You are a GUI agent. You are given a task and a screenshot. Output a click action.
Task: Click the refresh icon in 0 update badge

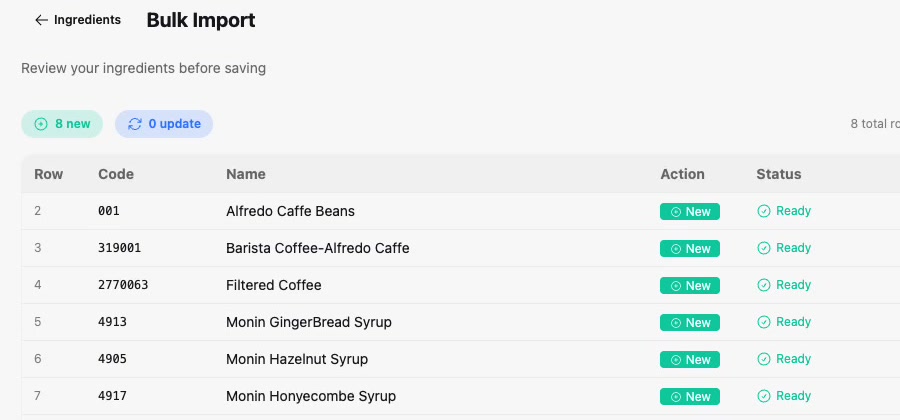click(135, 124)
